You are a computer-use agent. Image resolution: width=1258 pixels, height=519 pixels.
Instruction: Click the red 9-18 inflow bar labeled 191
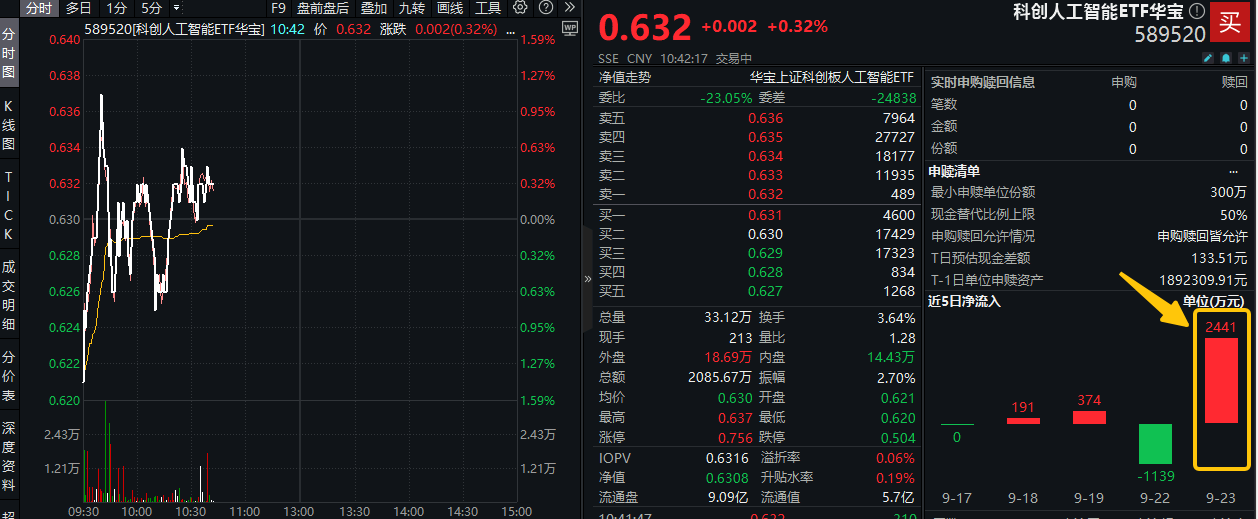point(1023,420)
